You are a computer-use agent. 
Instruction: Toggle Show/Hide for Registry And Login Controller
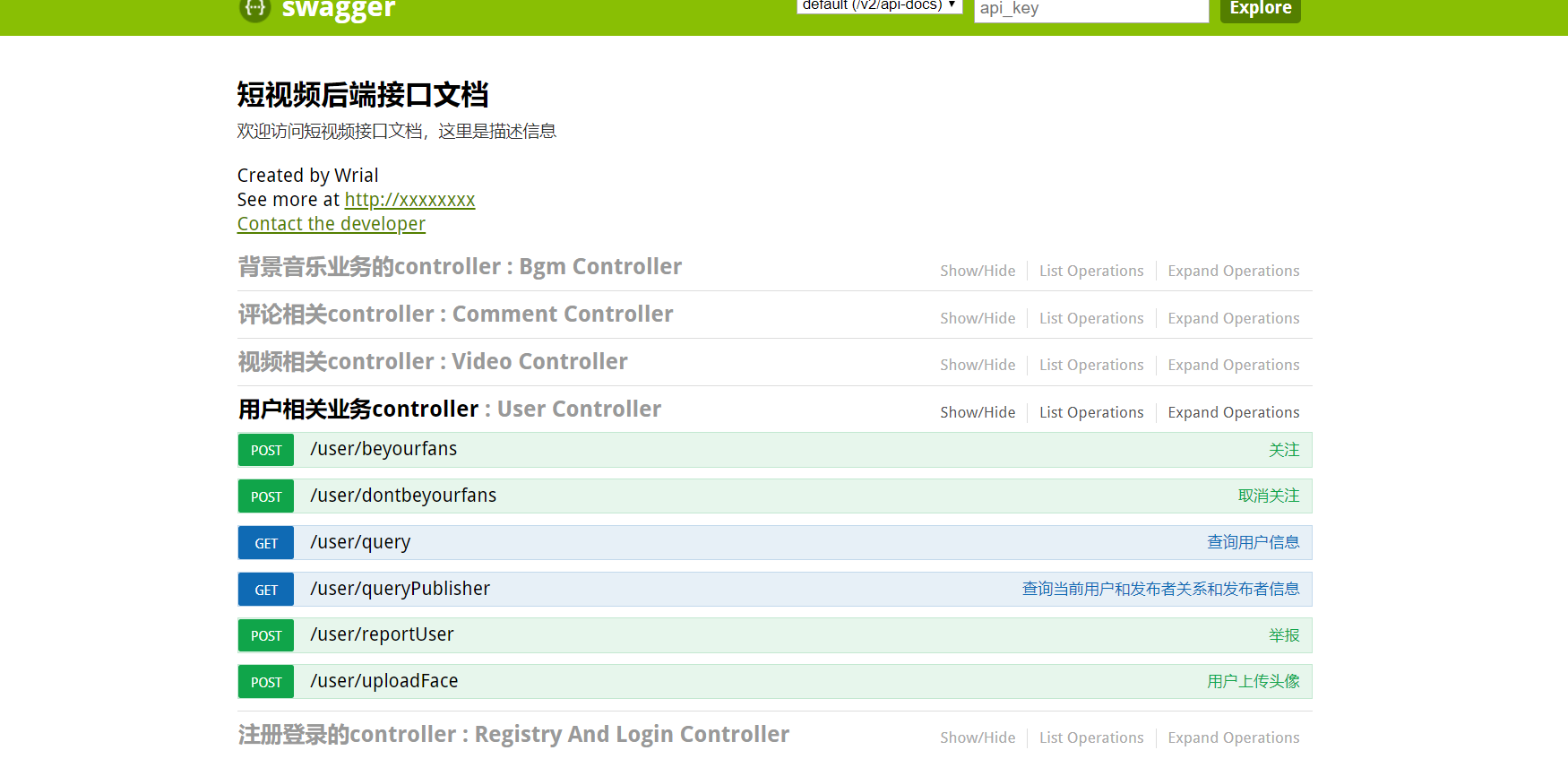pos(978,737)
